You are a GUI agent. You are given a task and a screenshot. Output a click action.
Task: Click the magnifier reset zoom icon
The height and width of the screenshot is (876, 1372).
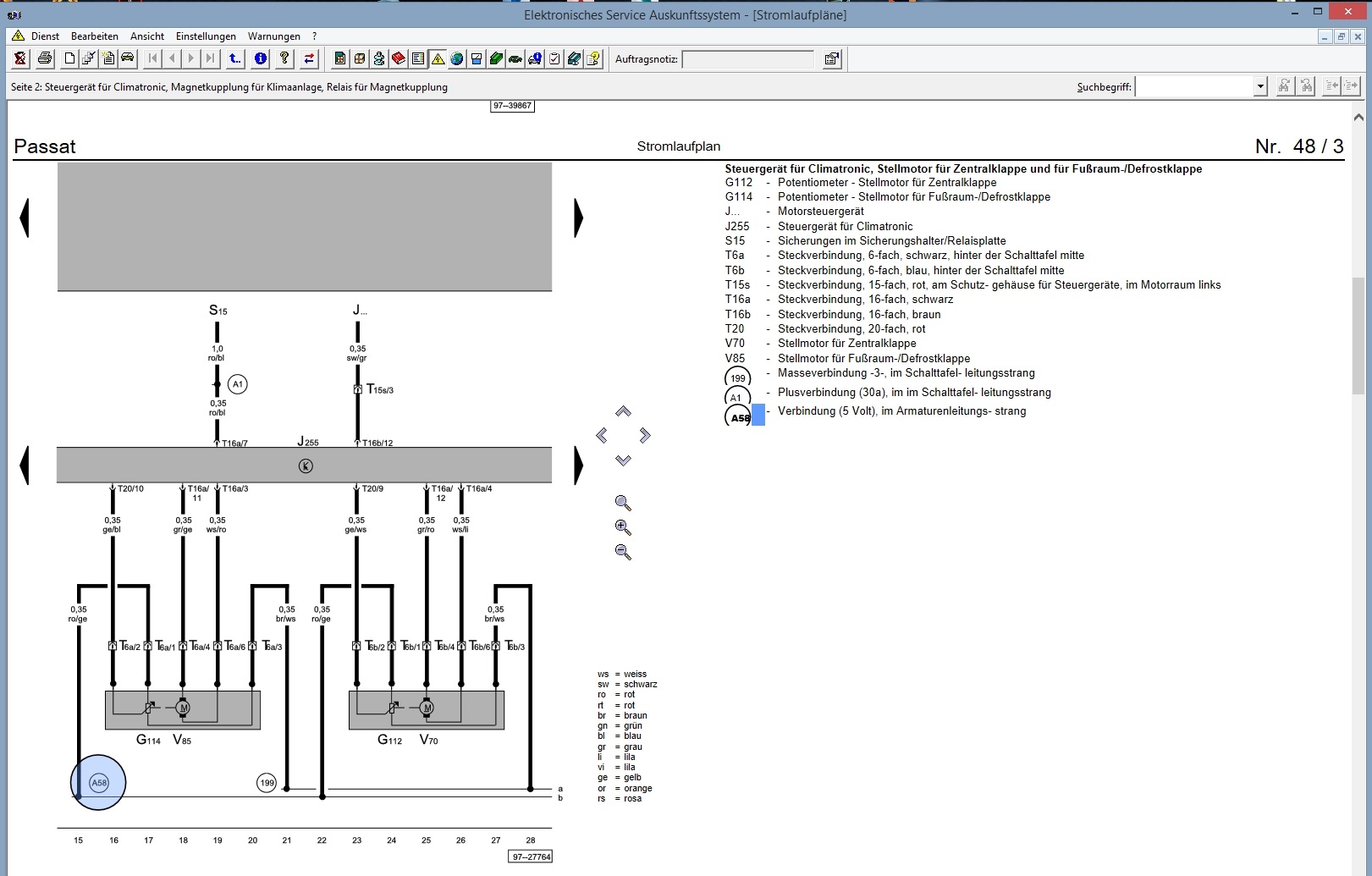[x=623, y=504]
